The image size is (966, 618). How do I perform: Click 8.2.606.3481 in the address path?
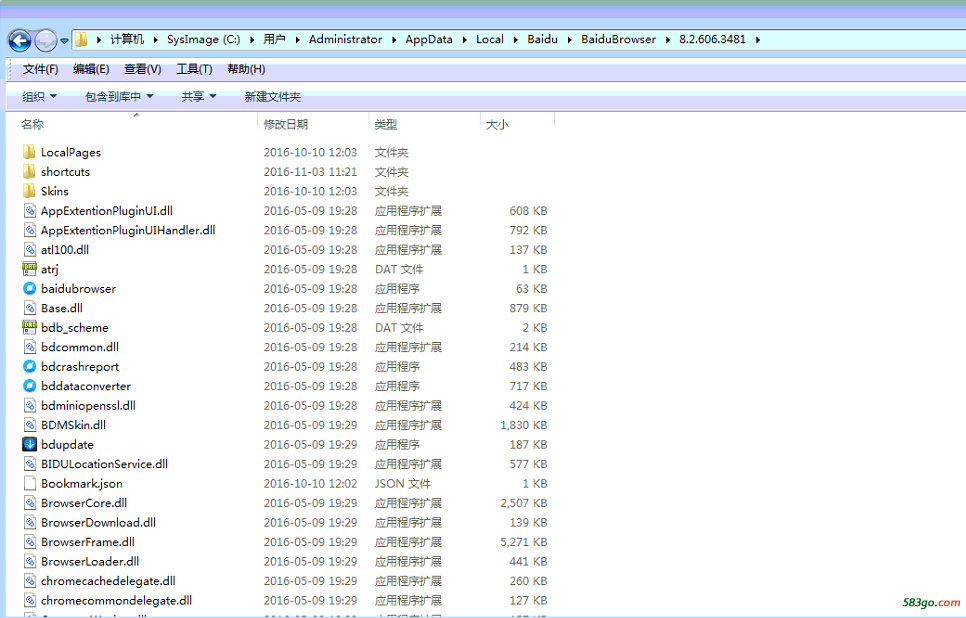(x=712, y=39)
